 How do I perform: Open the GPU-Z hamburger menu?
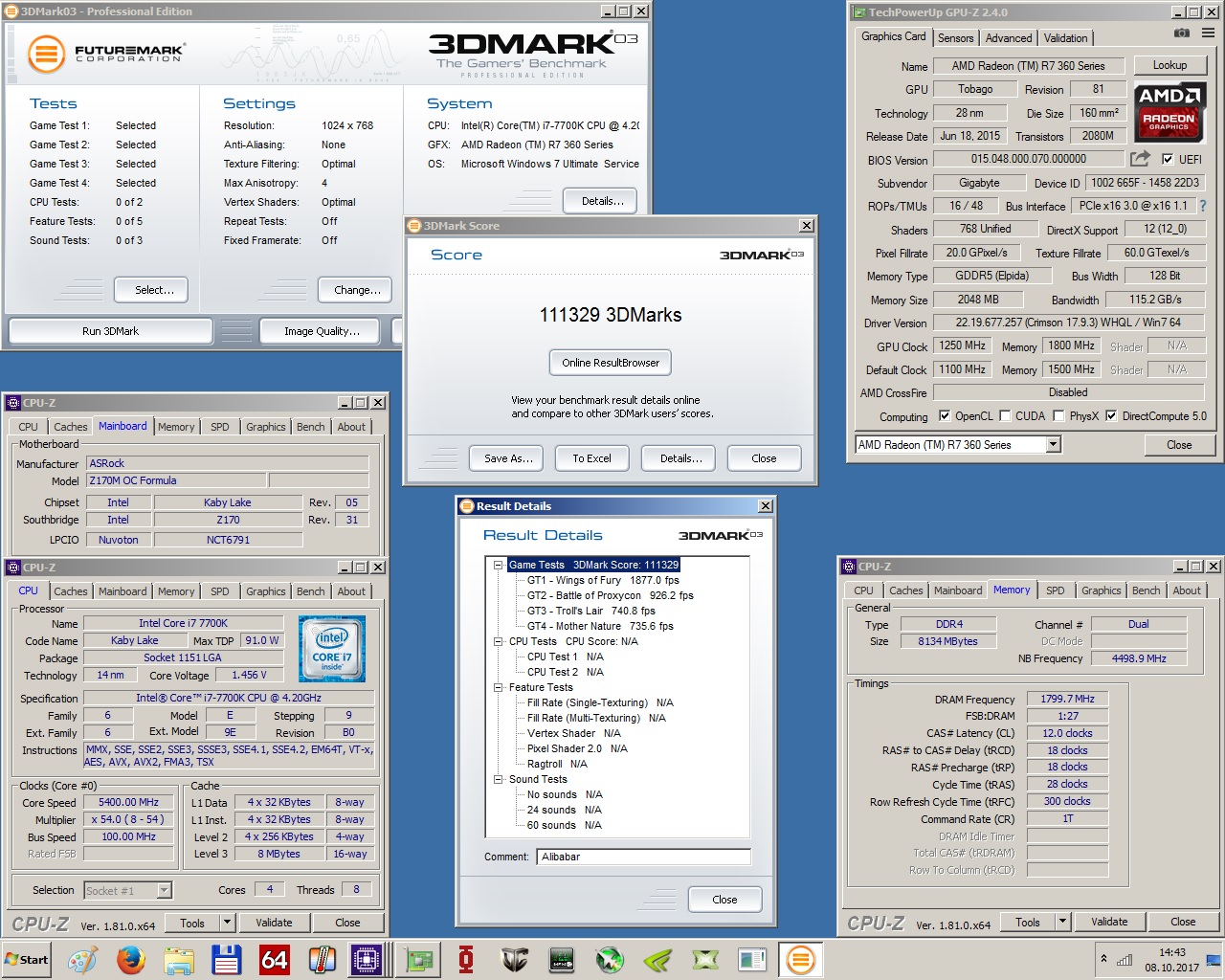[1208, 33]
